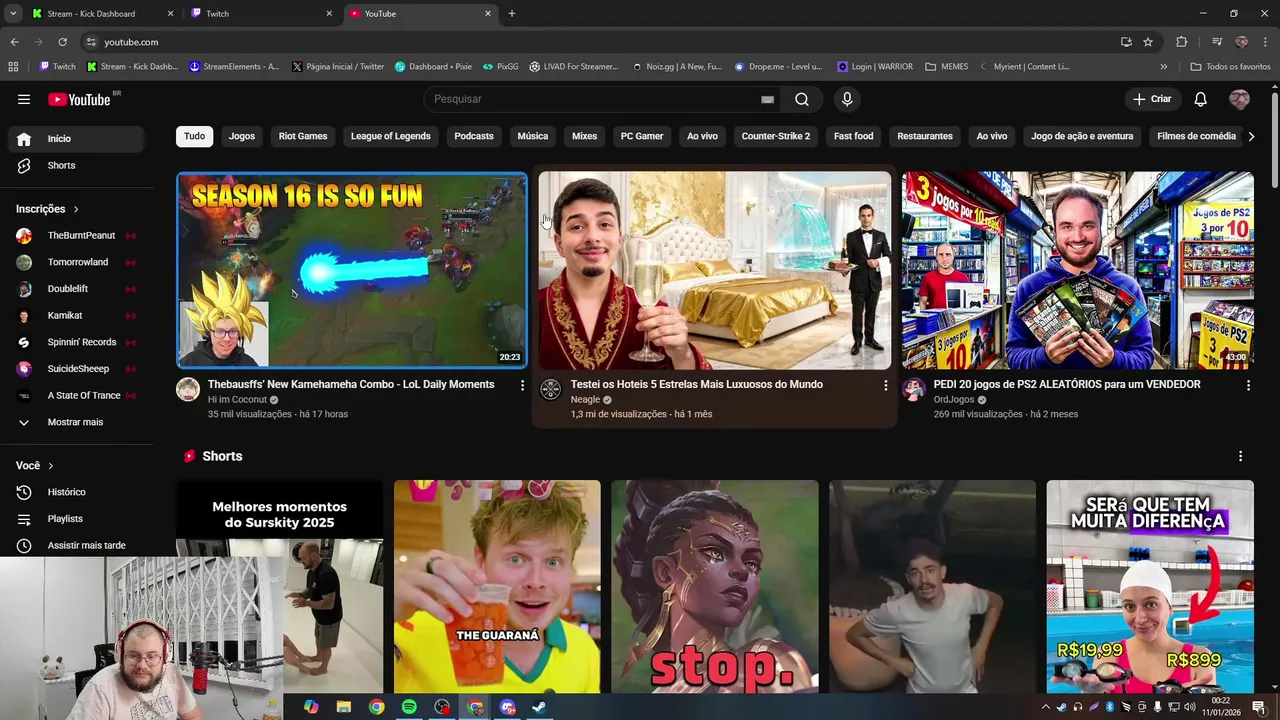The width and height of the screenshot is (1280, 720).
Task: Open Histórico in the sidebar
Action: 76,492
